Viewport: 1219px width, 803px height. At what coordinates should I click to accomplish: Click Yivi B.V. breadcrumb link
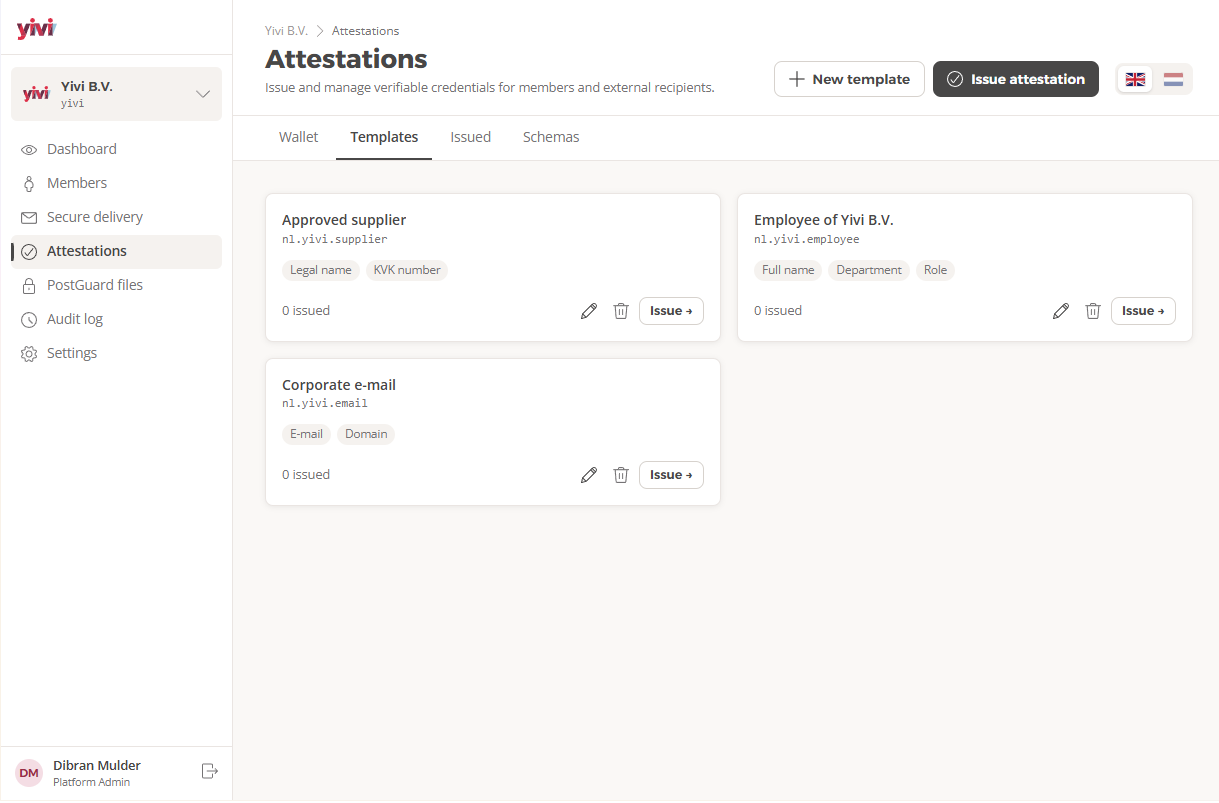point(286,31)
